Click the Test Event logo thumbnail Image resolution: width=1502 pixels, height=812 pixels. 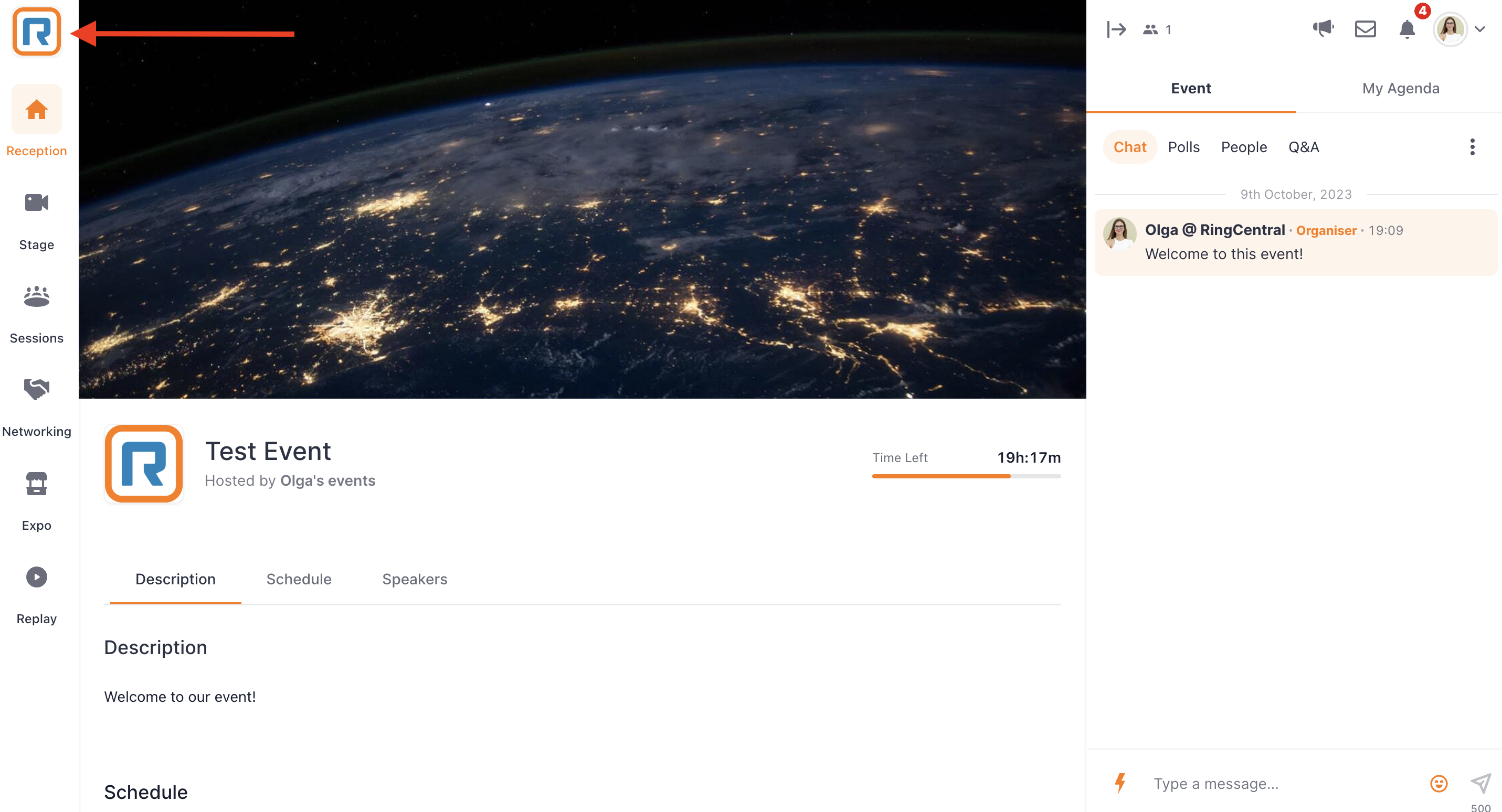[143, 463]
